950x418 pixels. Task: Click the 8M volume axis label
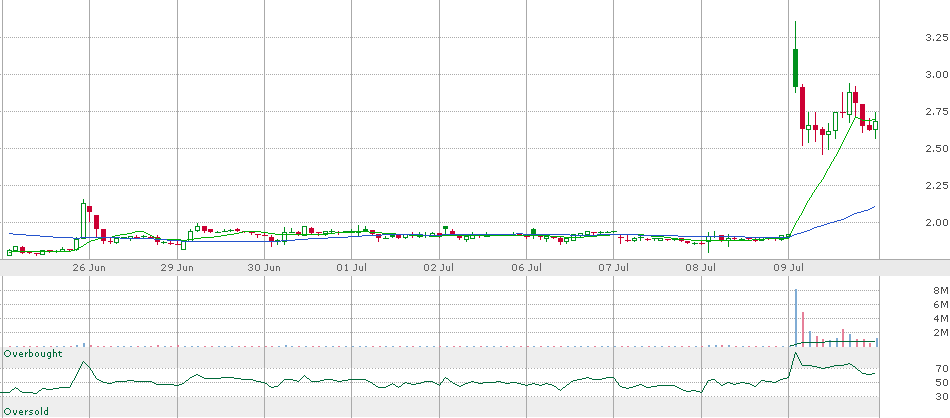[x=940, y=290]
